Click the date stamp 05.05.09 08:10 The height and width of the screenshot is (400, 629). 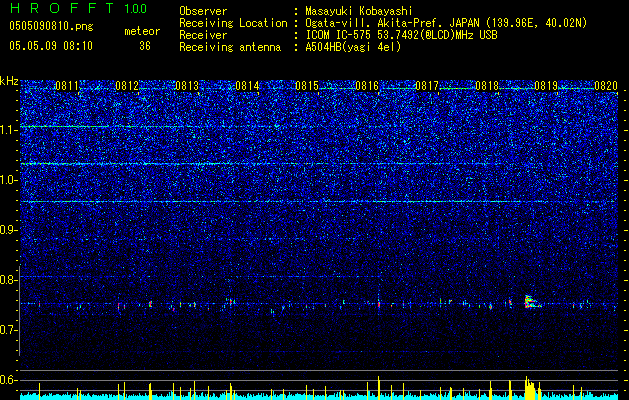[x=51, y=46]
